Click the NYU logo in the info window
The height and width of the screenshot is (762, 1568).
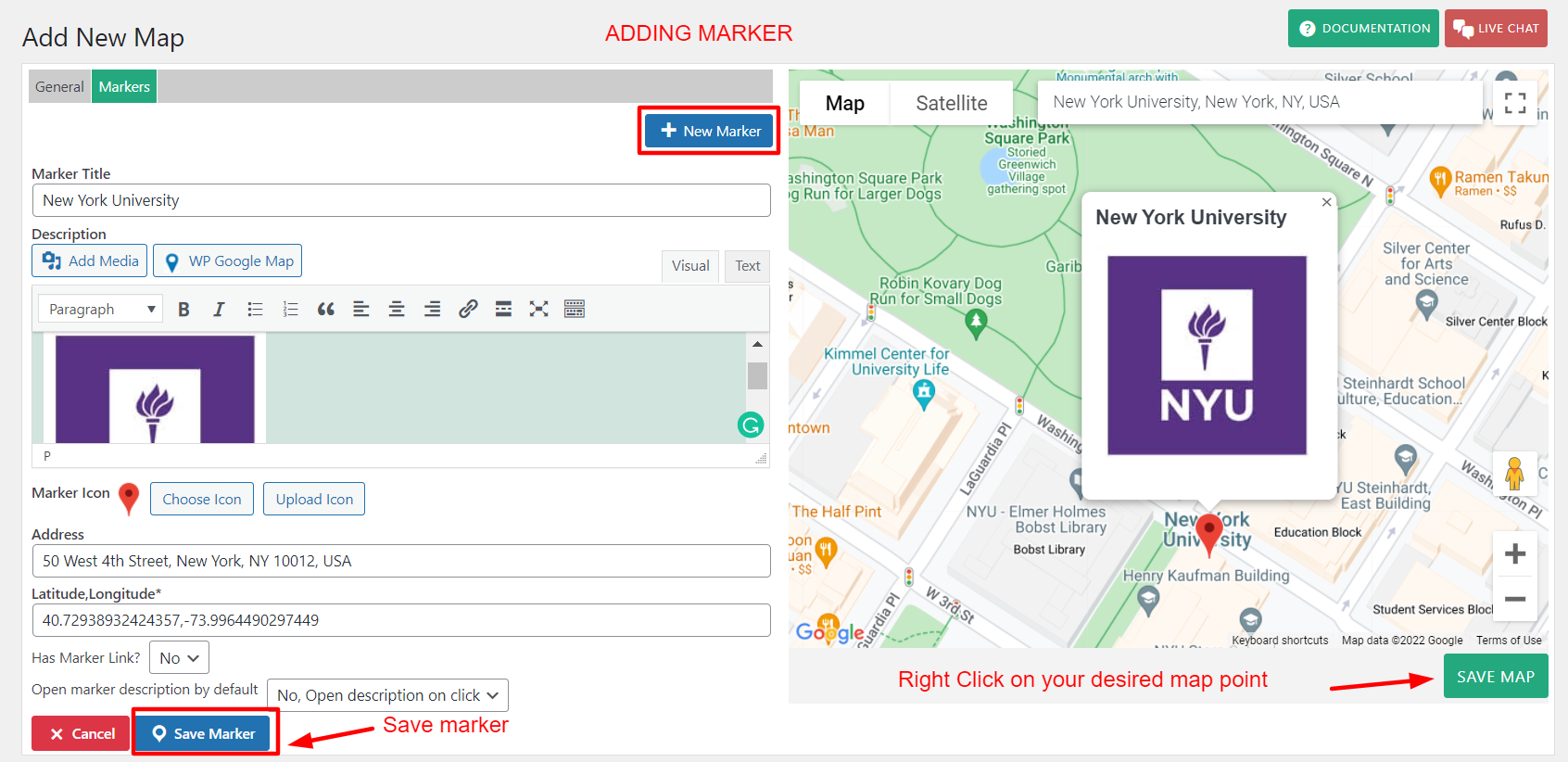[x=1208, y=356]
